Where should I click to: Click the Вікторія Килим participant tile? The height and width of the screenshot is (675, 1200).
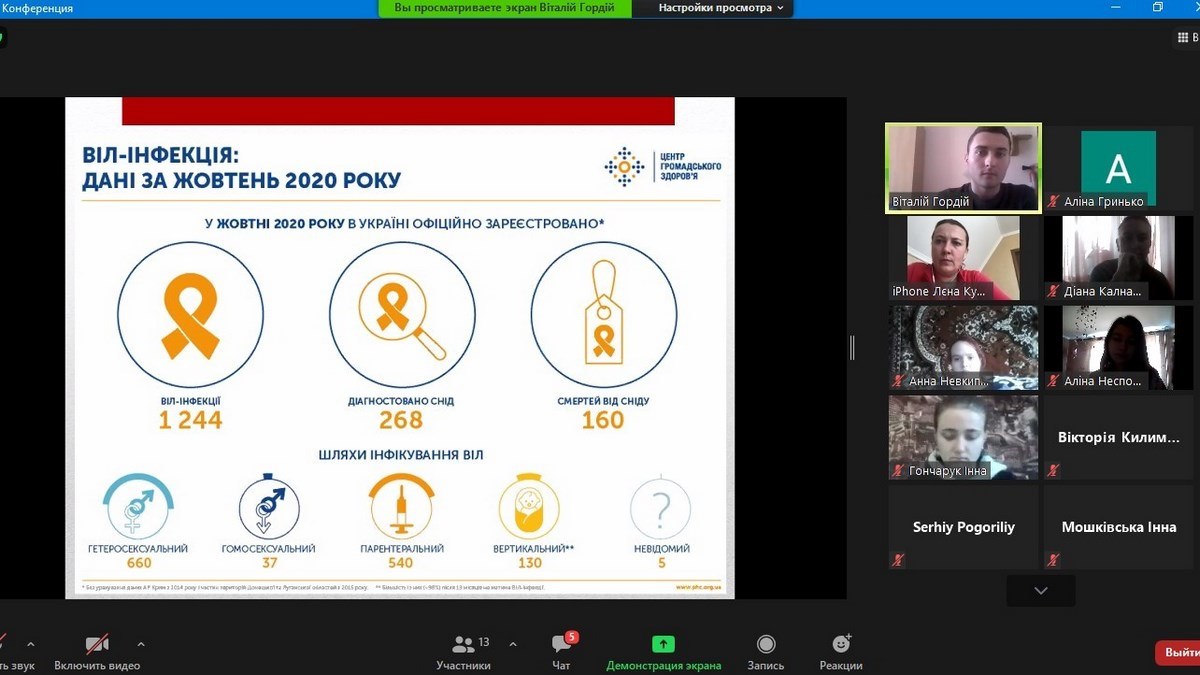coord(1118,438)
